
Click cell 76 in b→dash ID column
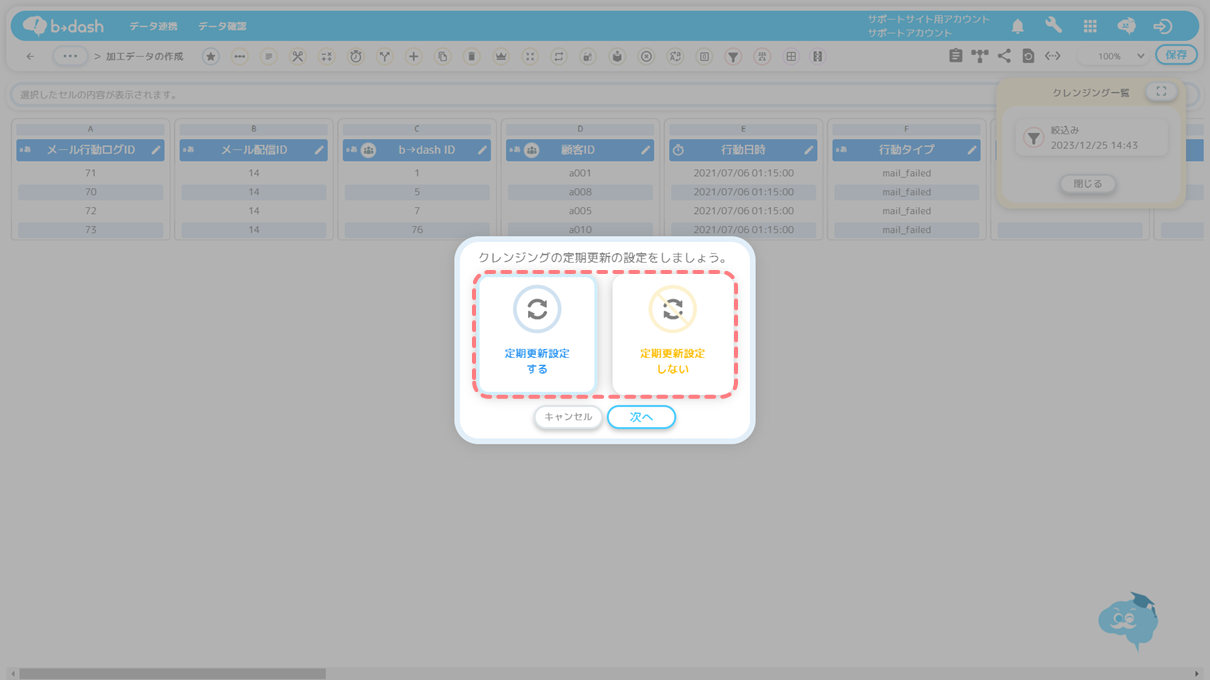417,230
